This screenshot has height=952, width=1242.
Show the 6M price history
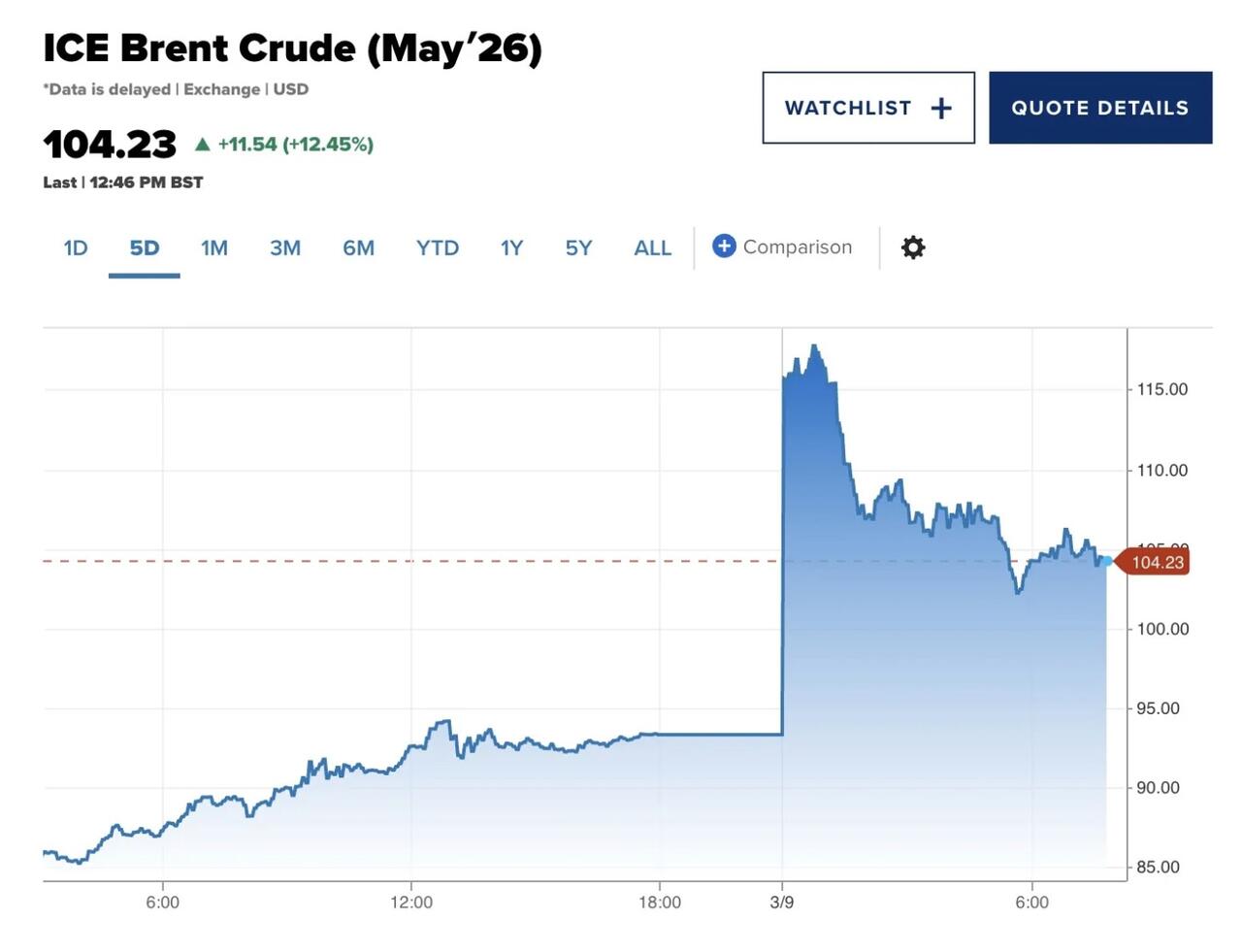[x=358, y=248]
